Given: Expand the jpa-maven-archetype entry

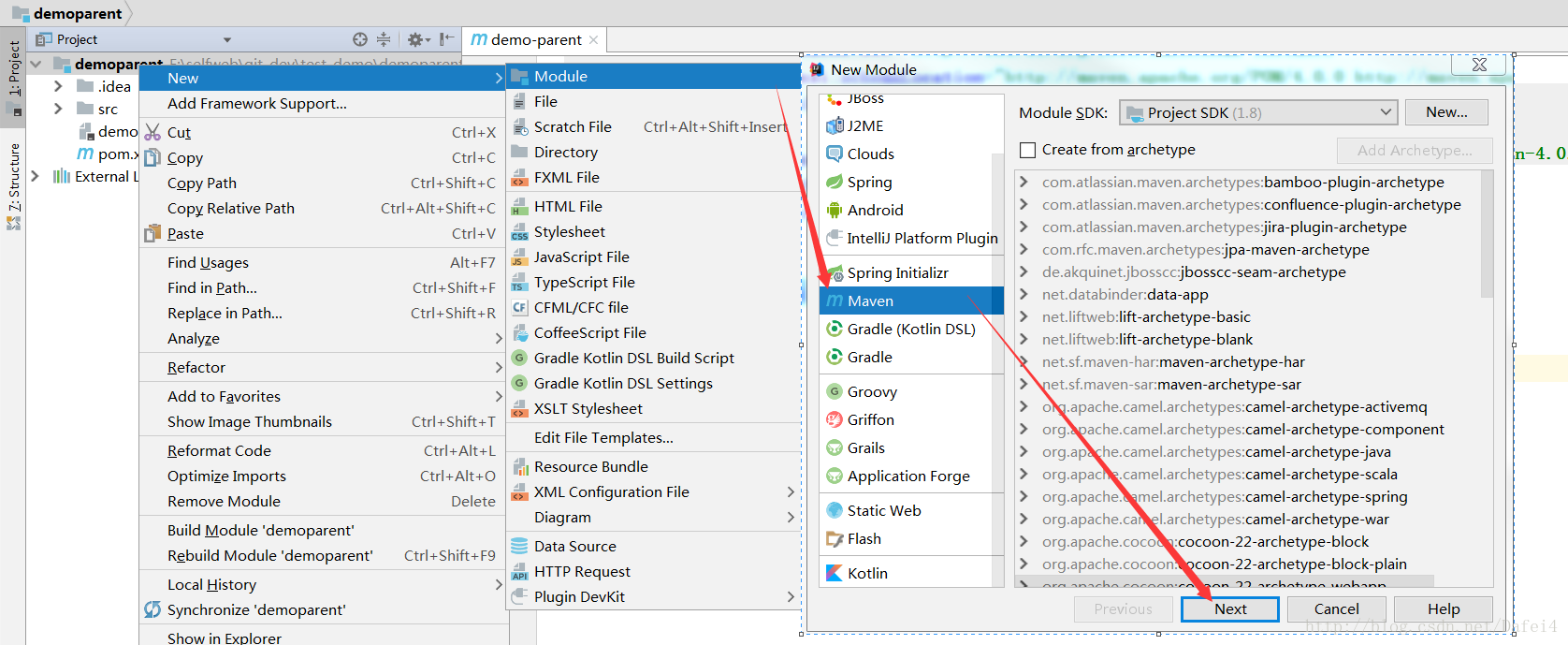Looking at the screenshot, I should 1024,249.
